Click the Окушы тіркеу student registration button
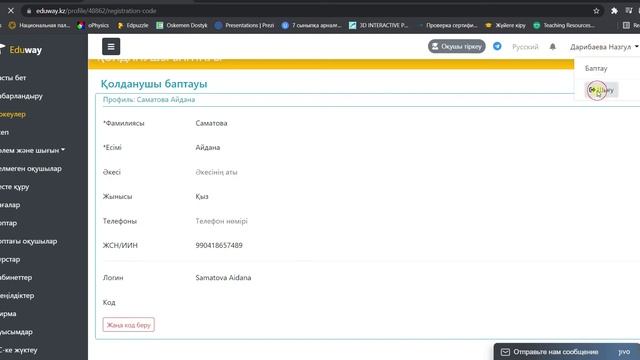 [457, 47]
